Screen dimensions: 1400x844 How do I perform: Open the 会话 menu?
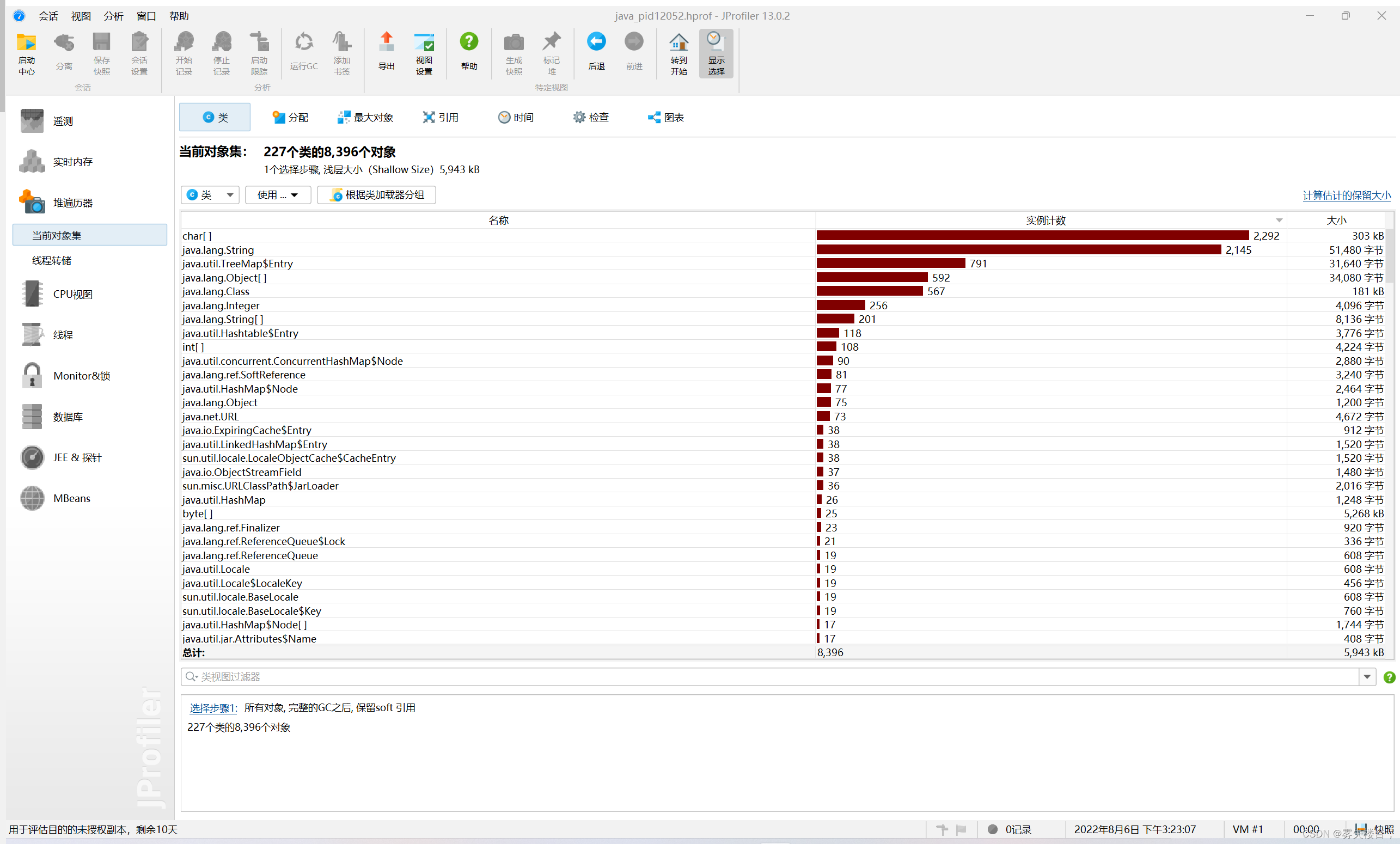click(48, 16)
